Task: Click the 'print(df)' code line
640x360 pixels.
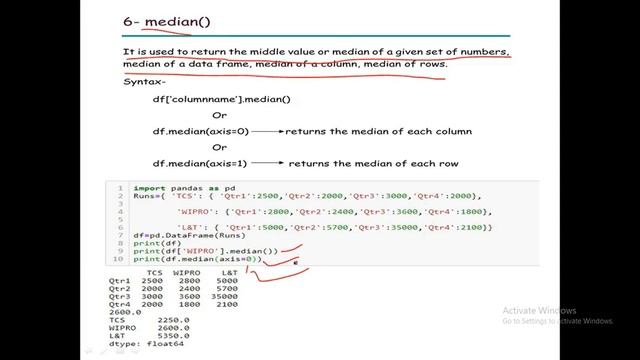Action: tap(157, 243)
